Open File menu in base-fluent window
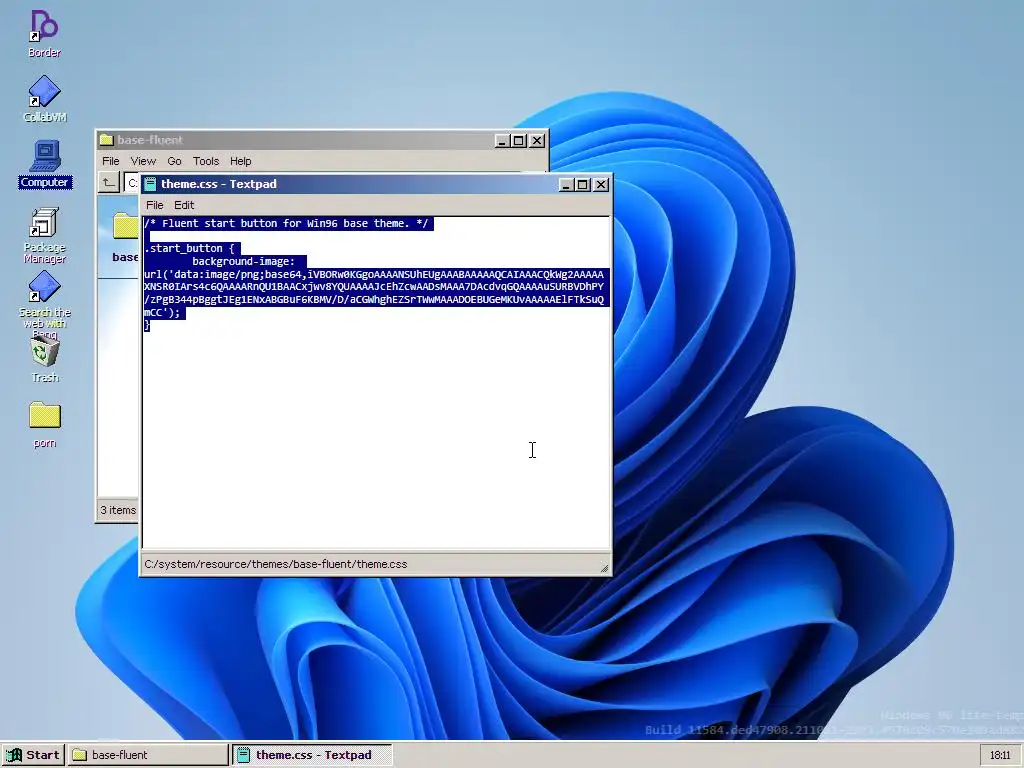 point(110,161)
